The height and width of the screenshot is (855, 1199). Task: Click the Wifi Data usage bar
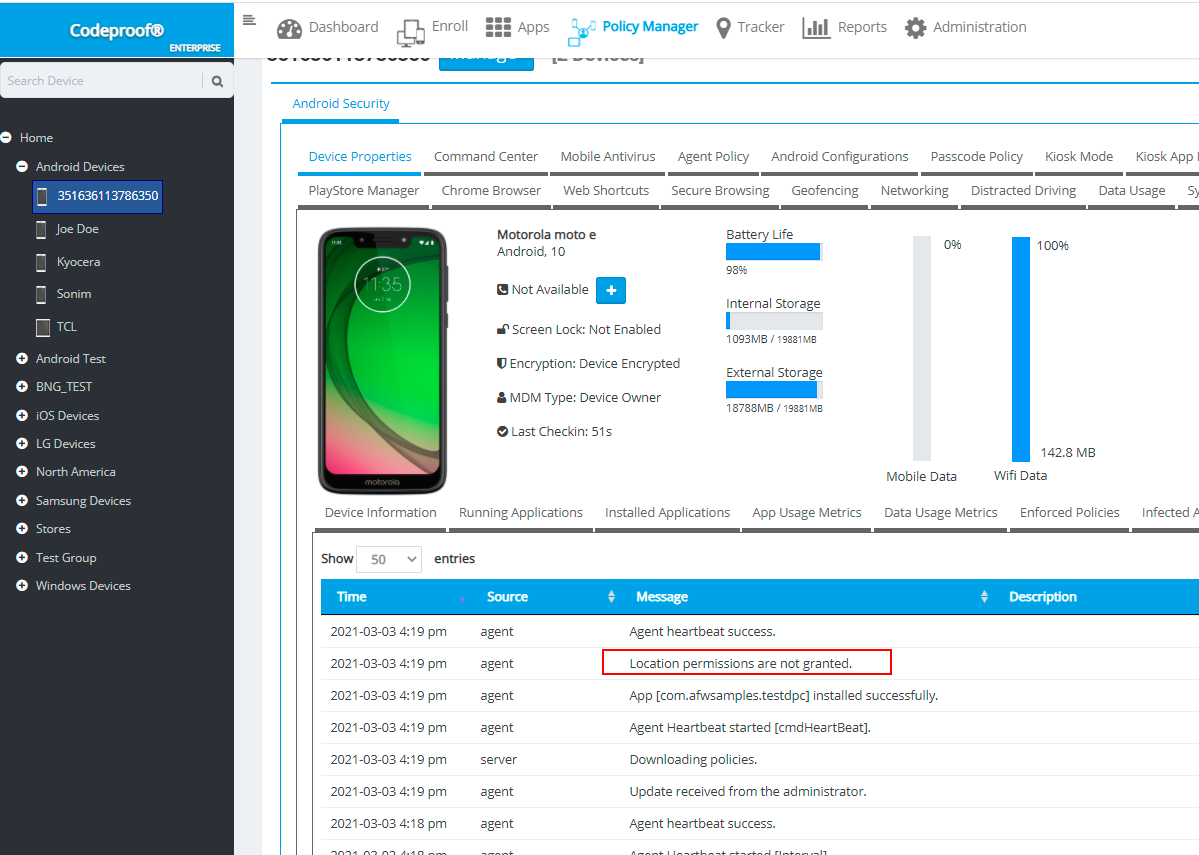pos(1021,349)
